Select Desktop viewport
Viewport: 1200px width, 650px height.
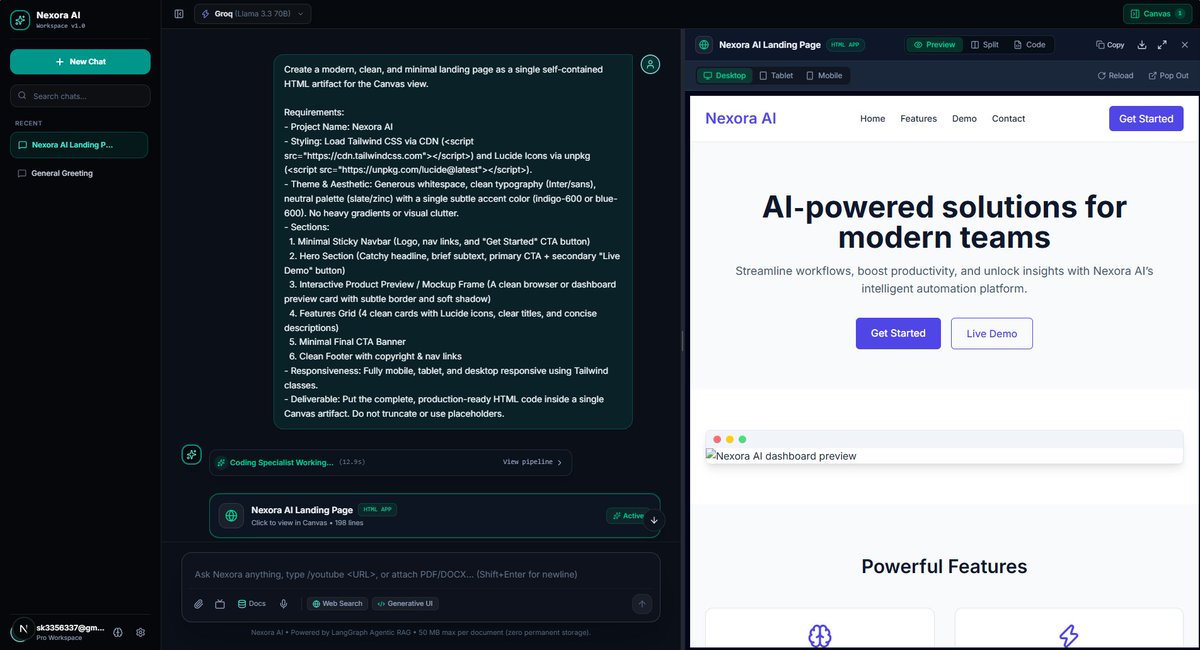pyautogui.click(x=724, y=75)
